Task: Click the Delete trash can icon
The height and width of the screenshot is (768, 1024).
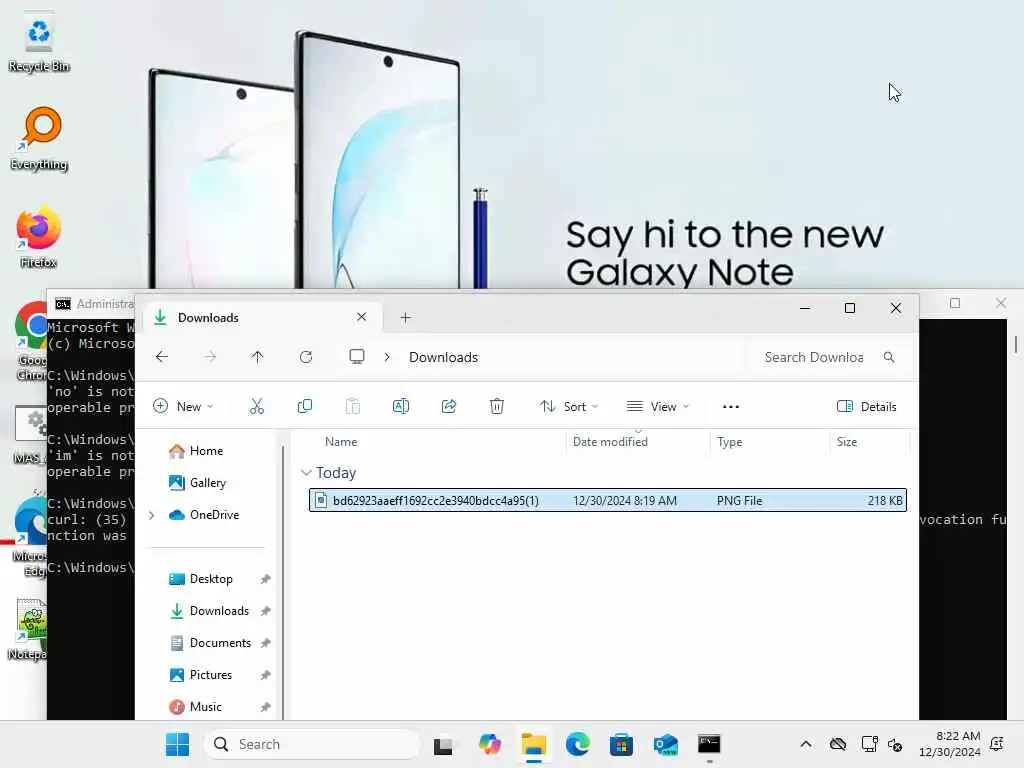Action: (x=496, y=406)
